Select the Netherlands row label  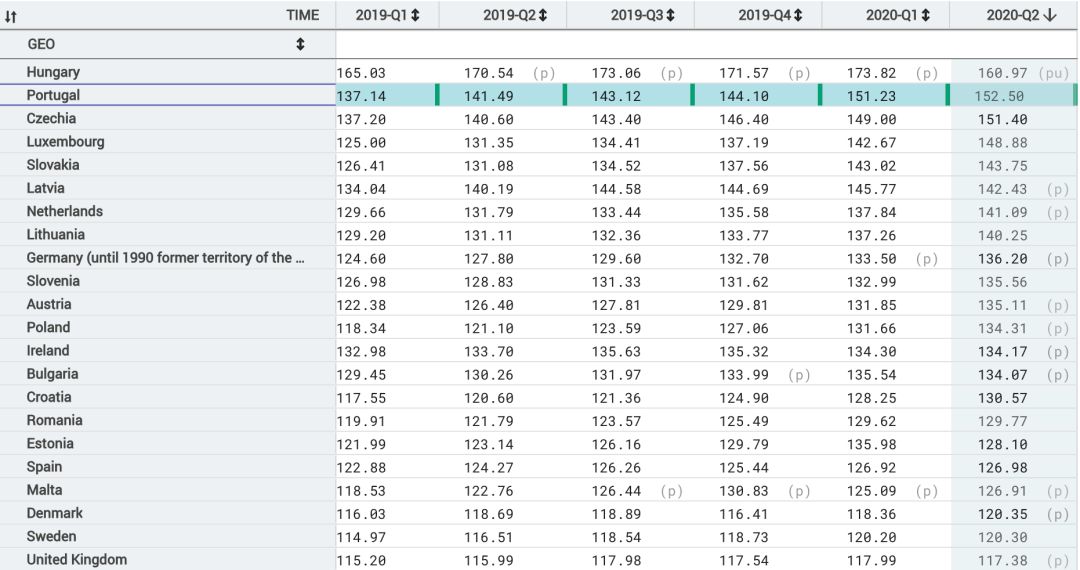click(65, 211)
